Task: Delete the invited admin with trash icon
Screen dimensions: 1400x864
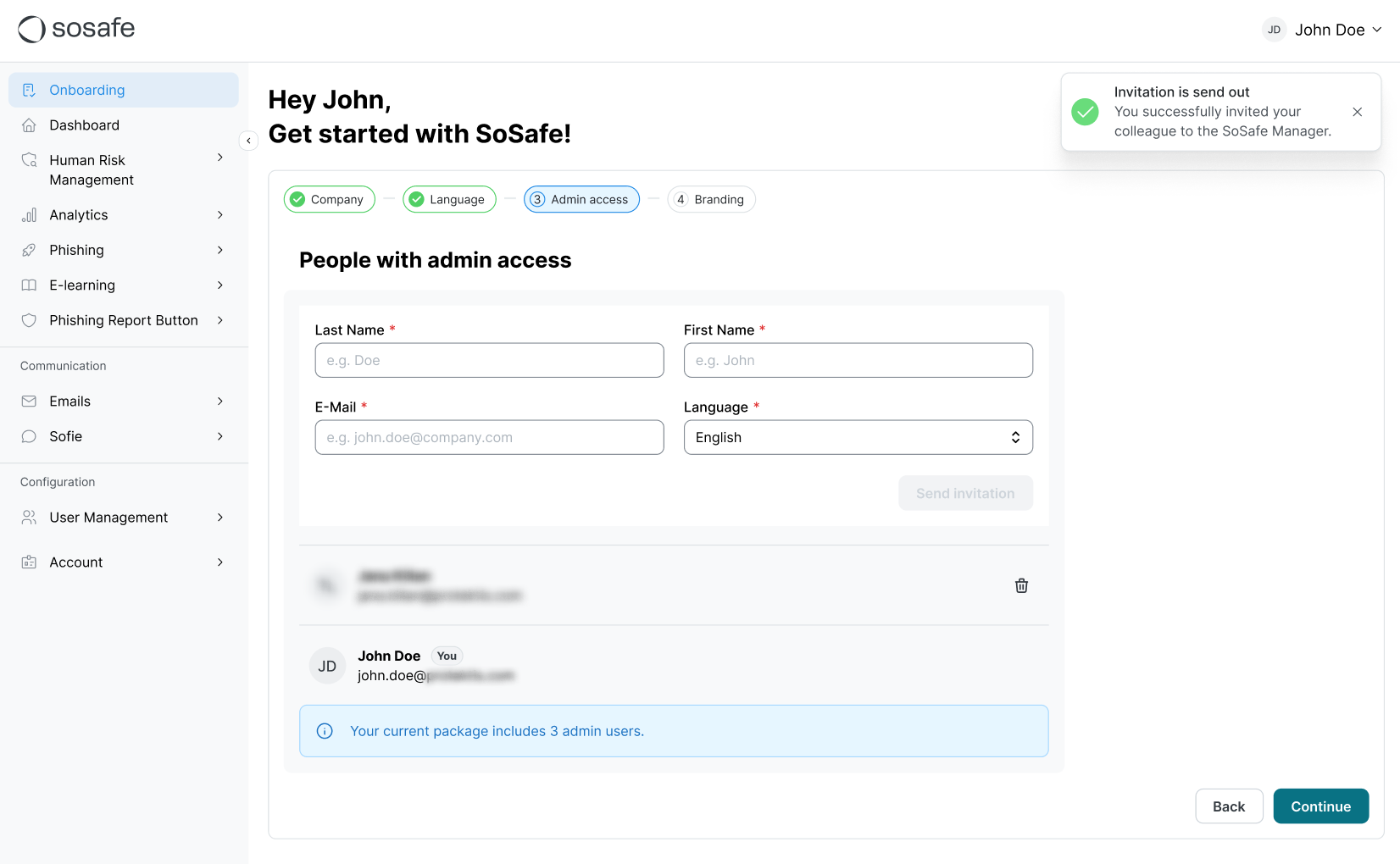Action: 1021,585
